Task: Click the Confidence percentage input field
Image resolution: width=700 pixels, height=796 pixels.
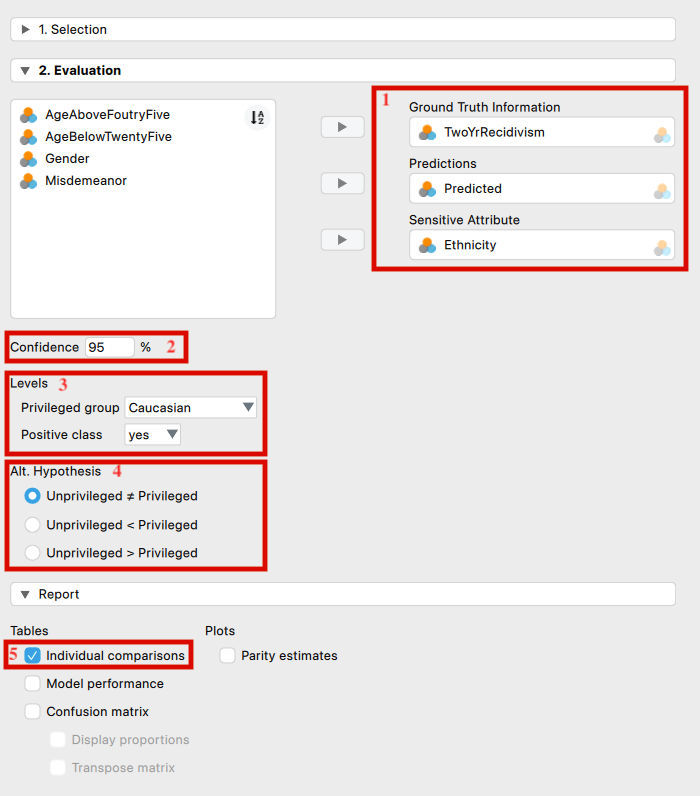Action: (110, 347)
